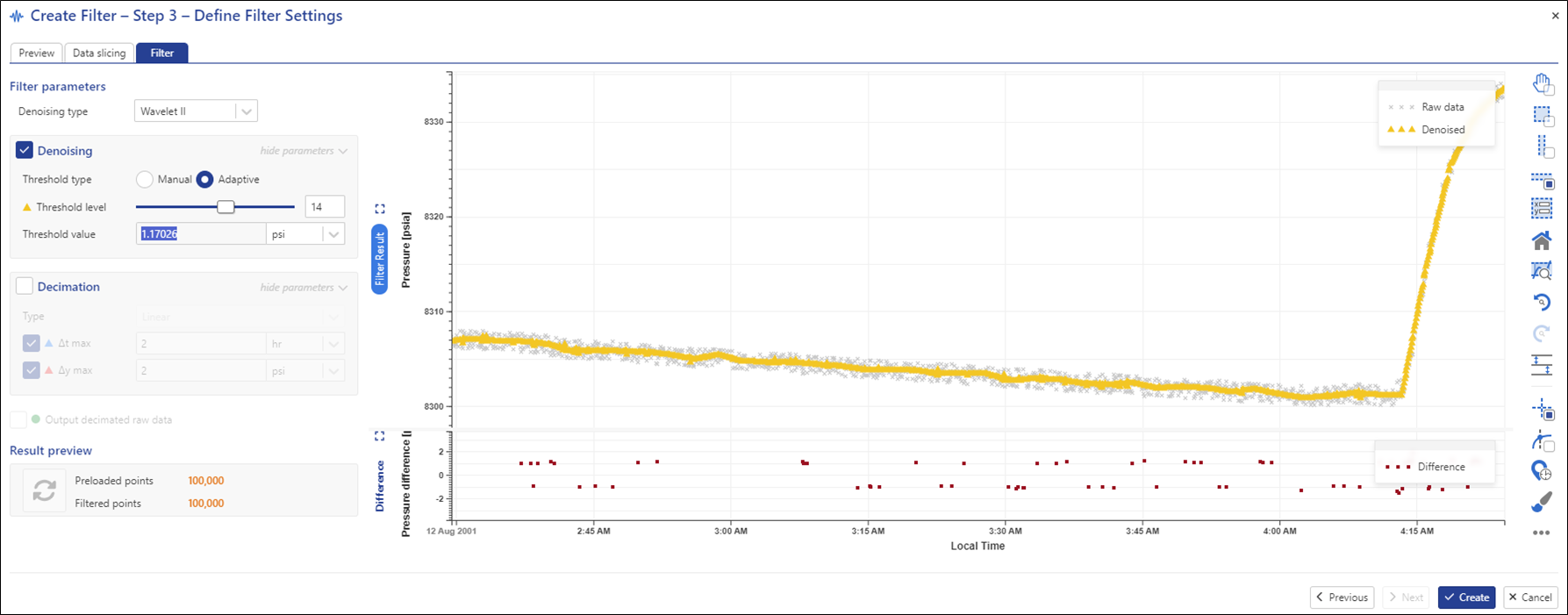Click the Create button
Viewport: 1568px width, 615px height.
pyautogui.click(x=1466, y=597)
